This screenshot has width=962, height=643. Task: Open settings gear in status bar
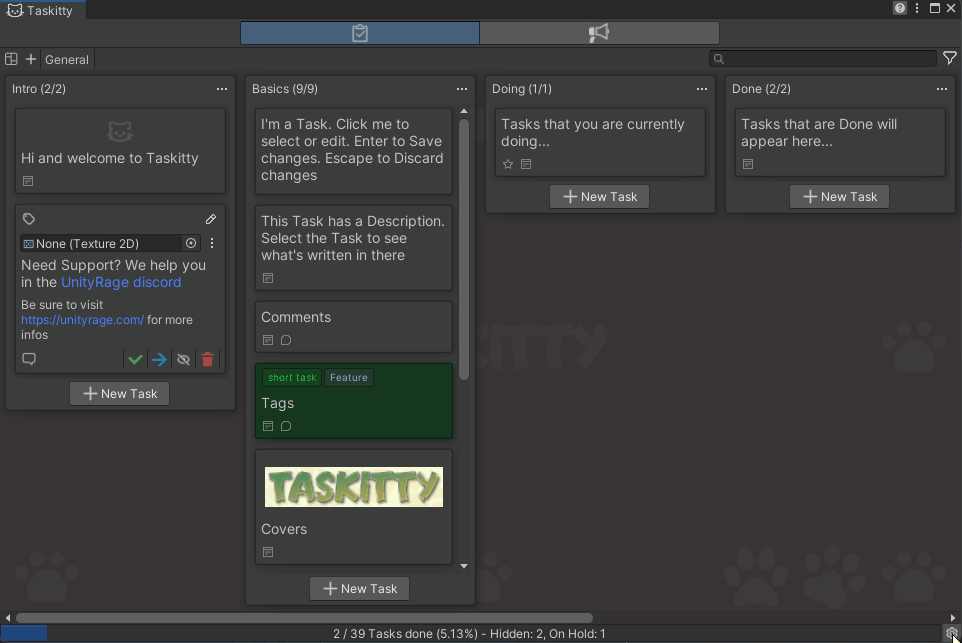coord(951,633)
